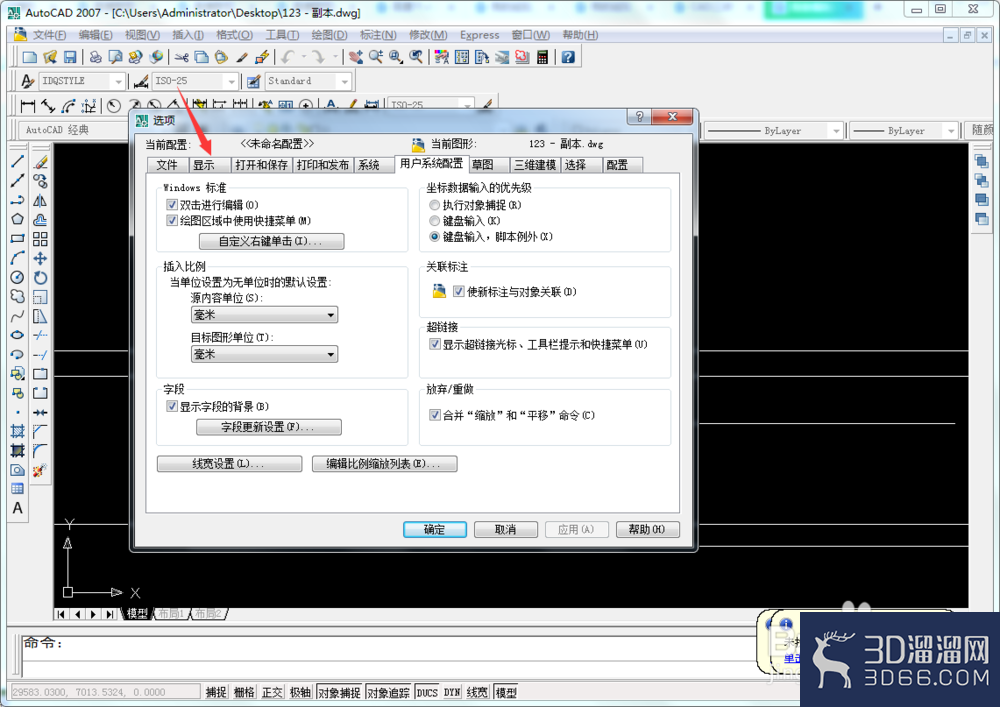Image resolution: width=1000 pixels, height=707 pixels.
Task: Select the Spline draw tool
Action: (18, 316)
